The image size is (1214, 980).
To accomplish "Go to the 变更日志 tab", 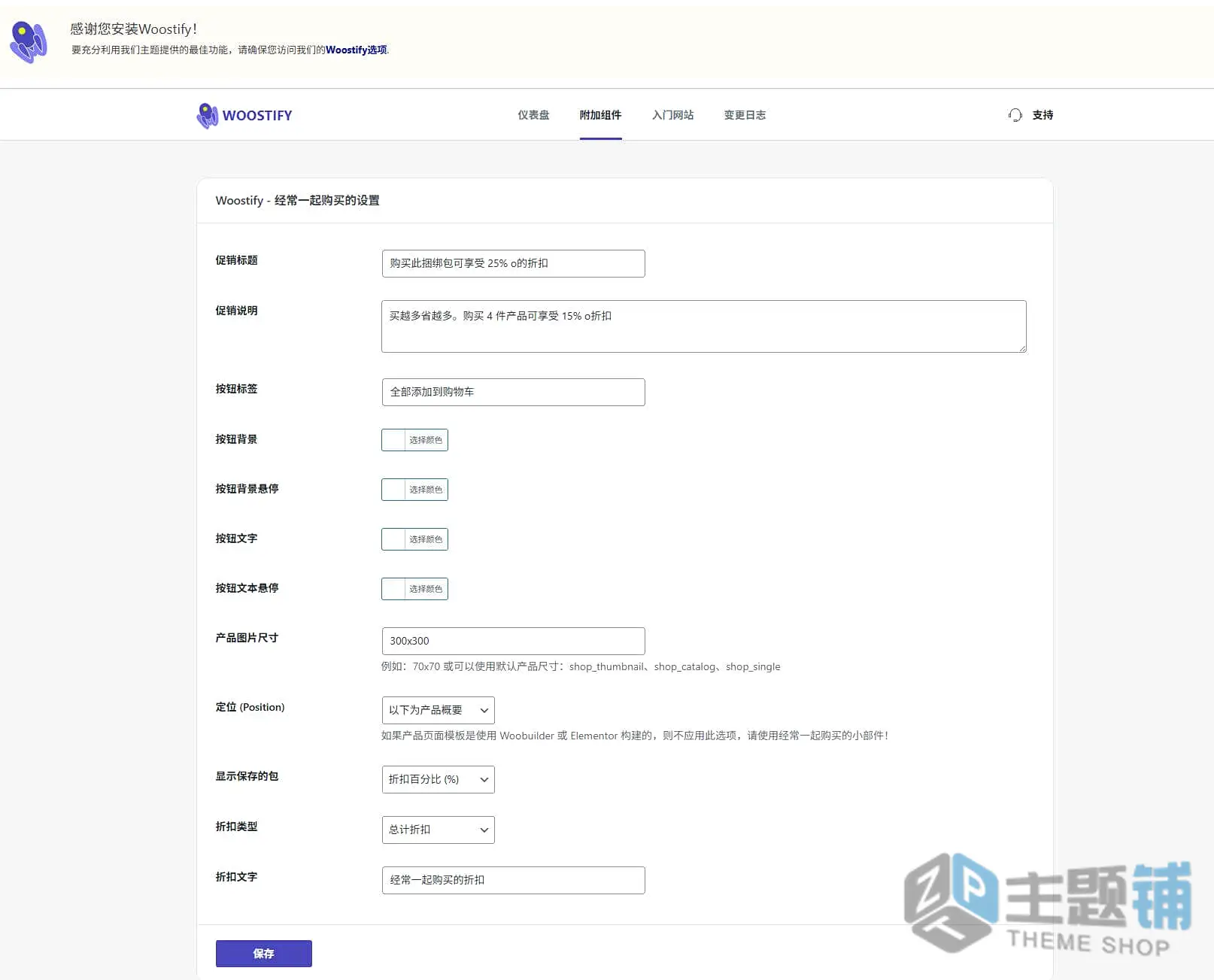I will pyautogui.click(x=745, y=115).
